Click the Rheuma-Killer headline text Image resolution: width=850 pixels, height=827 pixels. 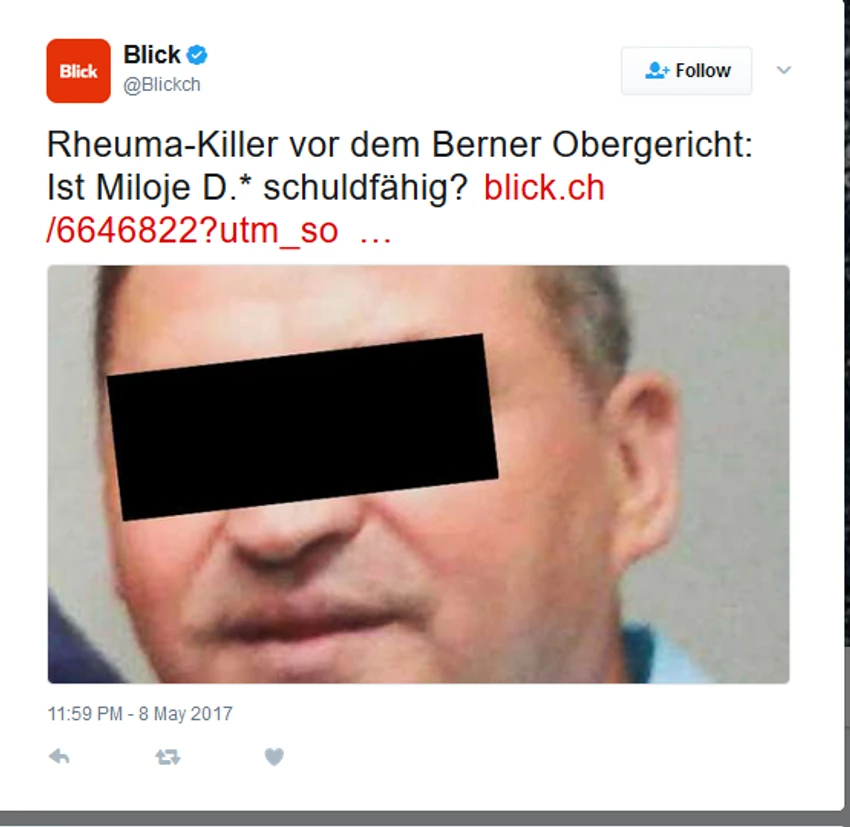[400, 145]
